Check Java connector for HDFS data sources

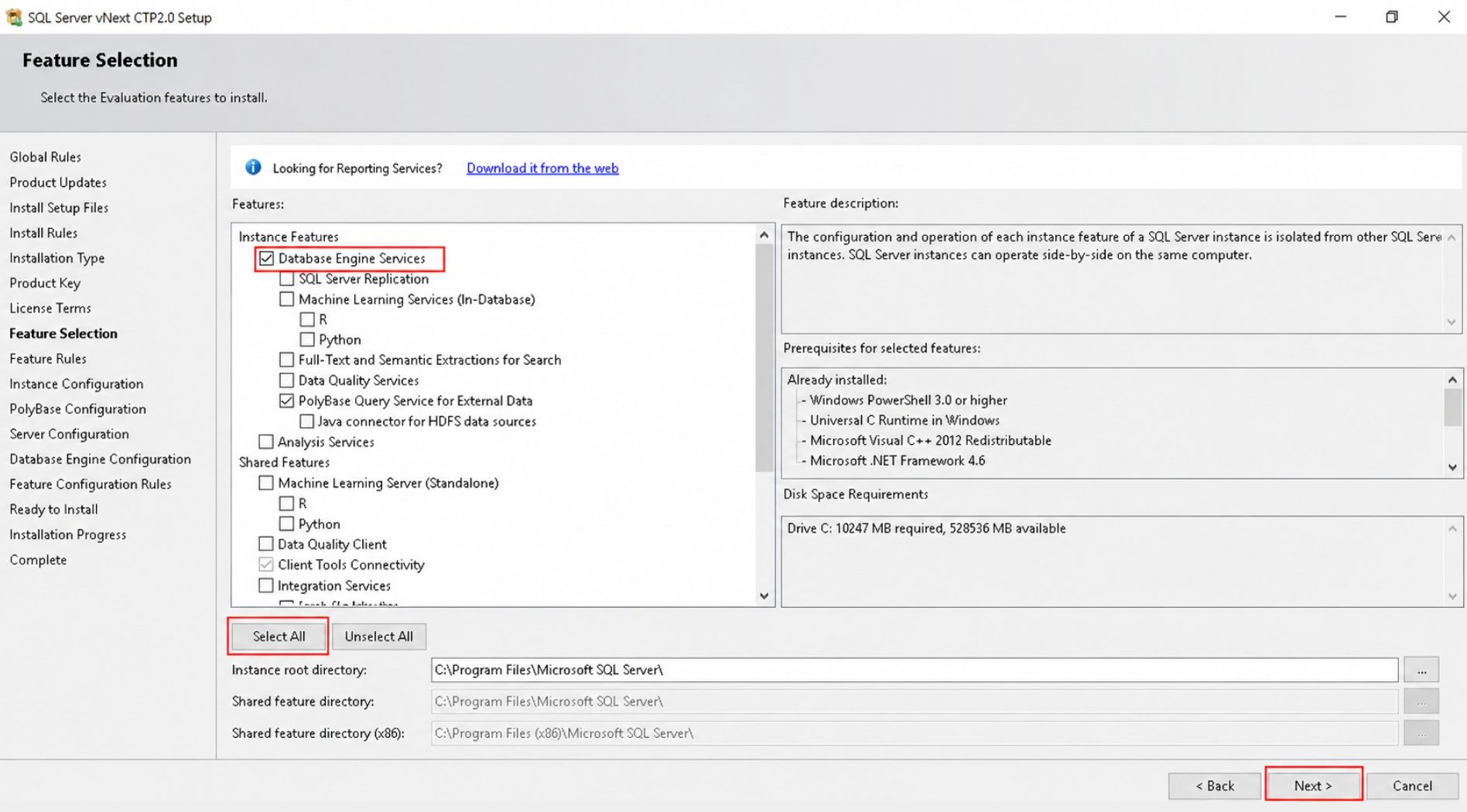(307, 421)
